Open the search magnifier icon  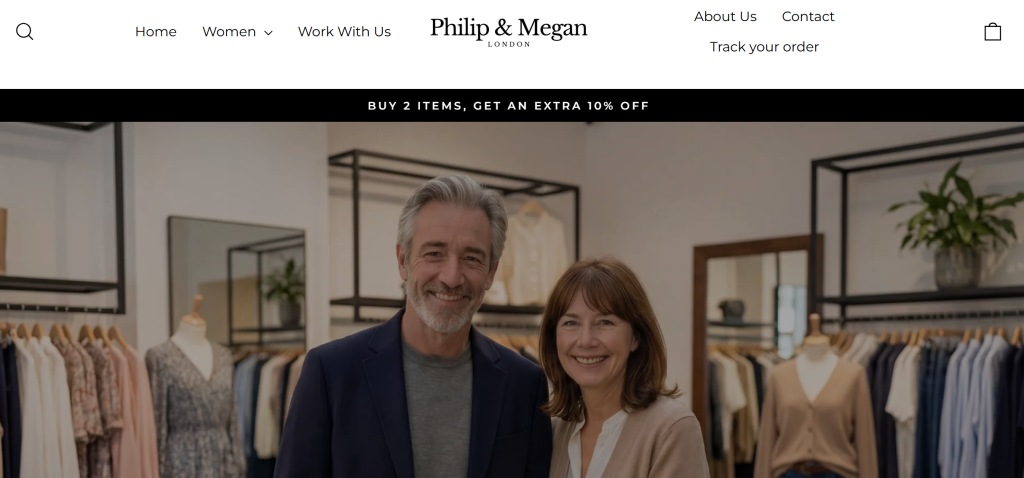click(x=24, y=31)
